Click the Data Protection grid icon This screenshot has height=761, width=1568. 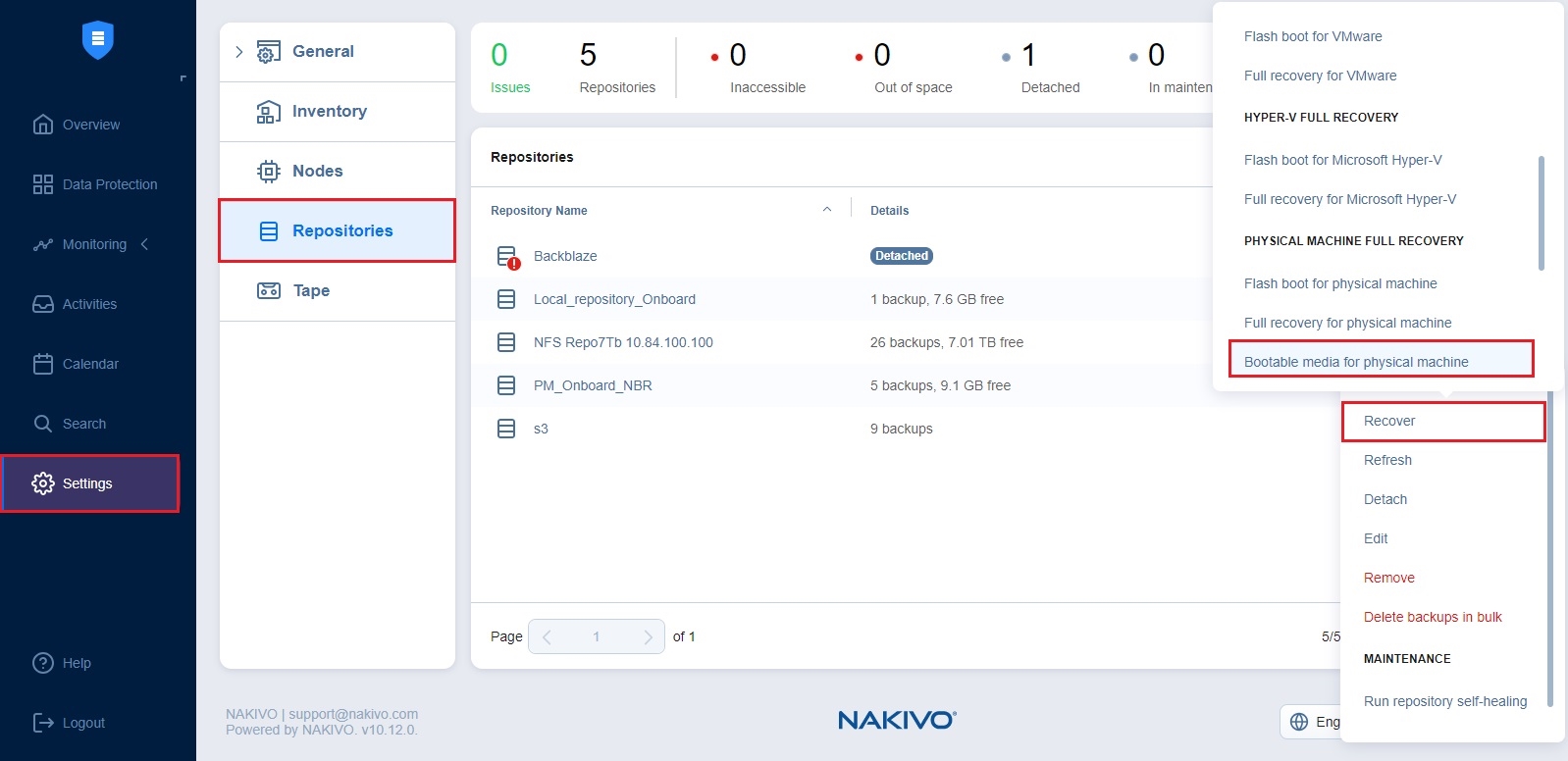click(43, 184)
